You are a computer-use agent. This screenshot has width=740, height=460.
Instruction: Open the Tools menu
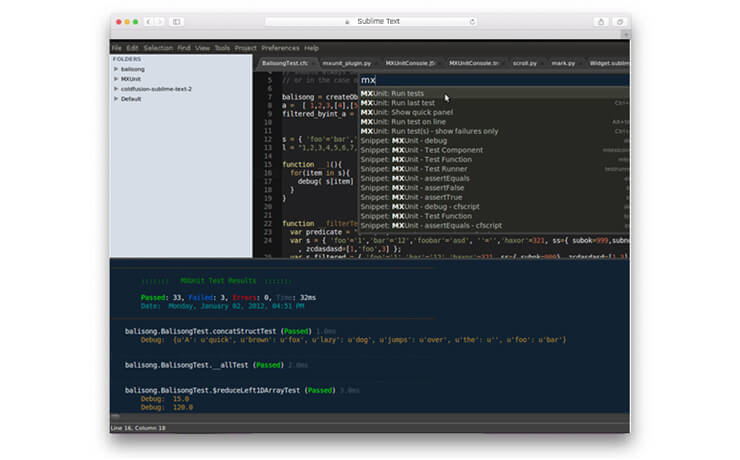pos(222,48)
